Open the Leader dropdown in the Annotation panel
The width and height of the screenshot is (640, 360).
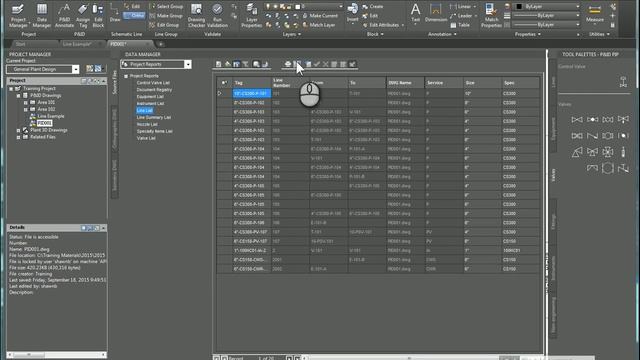pos(475,16)
